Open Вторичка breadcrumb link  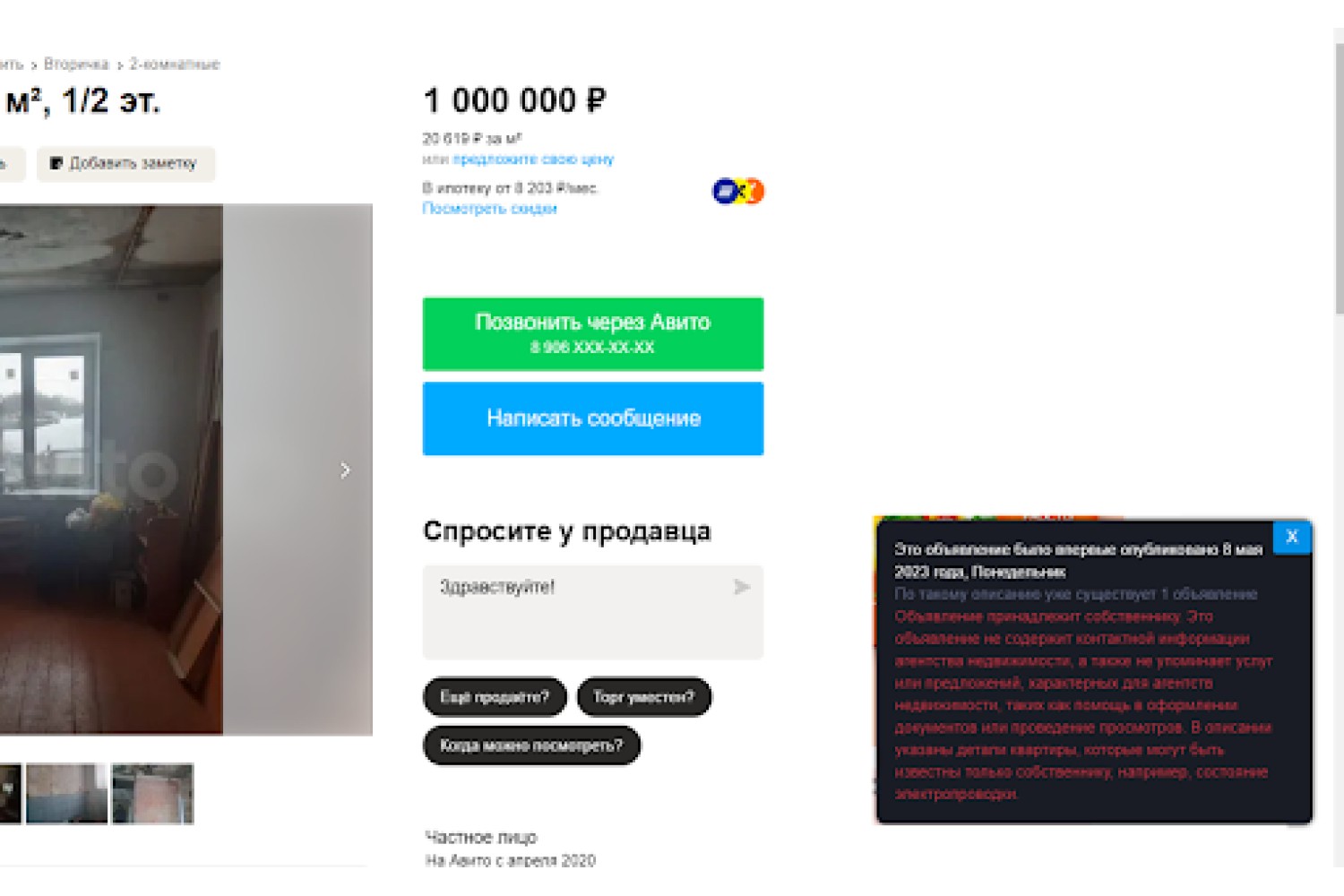pos(76,65)
